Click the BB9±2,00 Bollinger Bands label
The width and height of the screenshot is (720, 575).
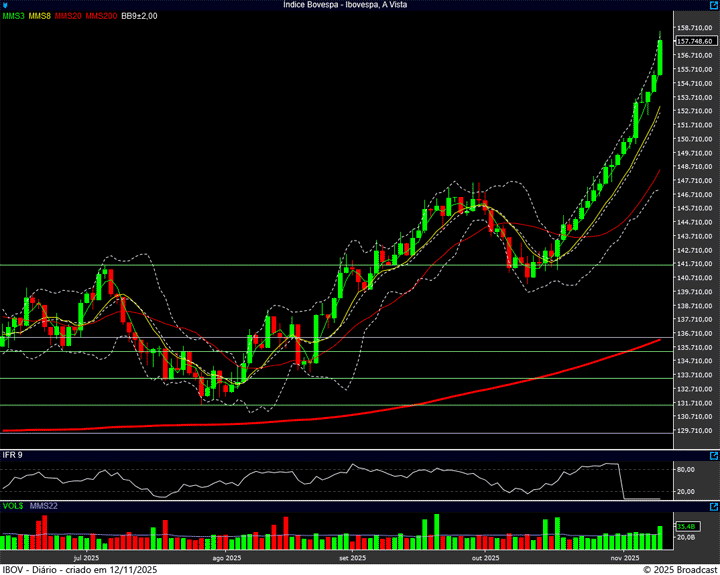[x=139, y=16]
